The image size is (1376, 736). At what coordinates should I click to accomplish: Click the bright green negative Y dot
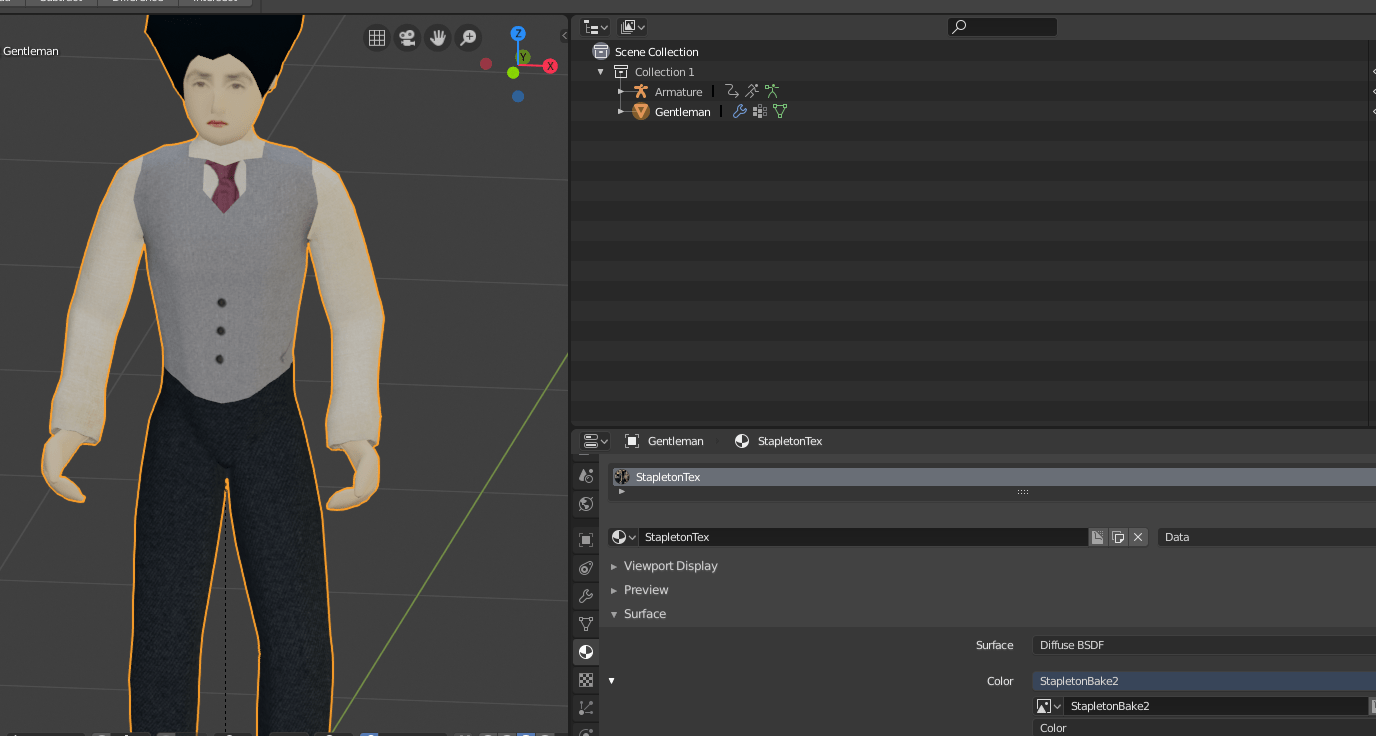(x=513, y=72)
